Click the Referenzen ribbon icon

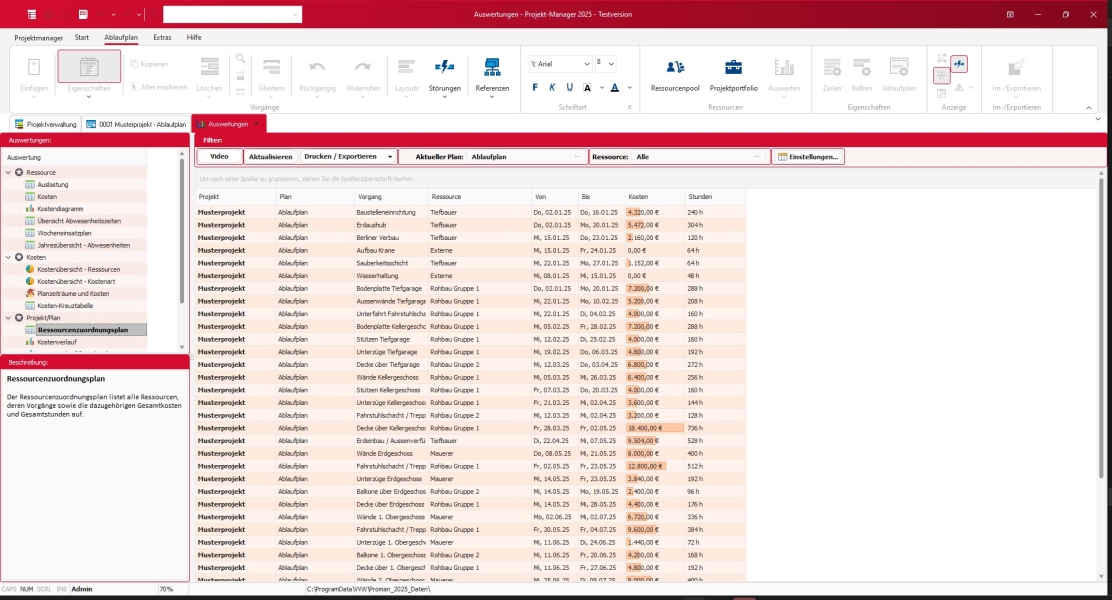pyautogui.click(x=492, y=75)
